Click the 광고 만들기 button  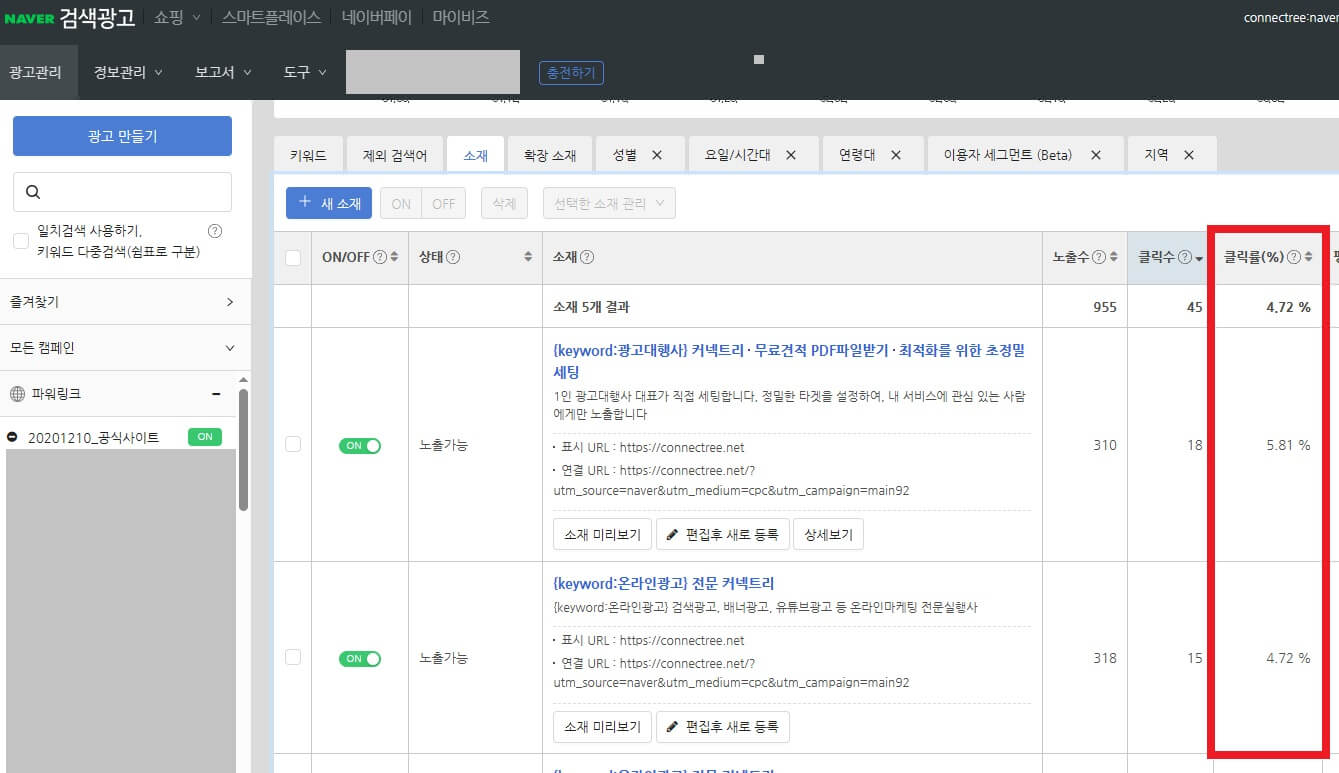pos(122,136)
